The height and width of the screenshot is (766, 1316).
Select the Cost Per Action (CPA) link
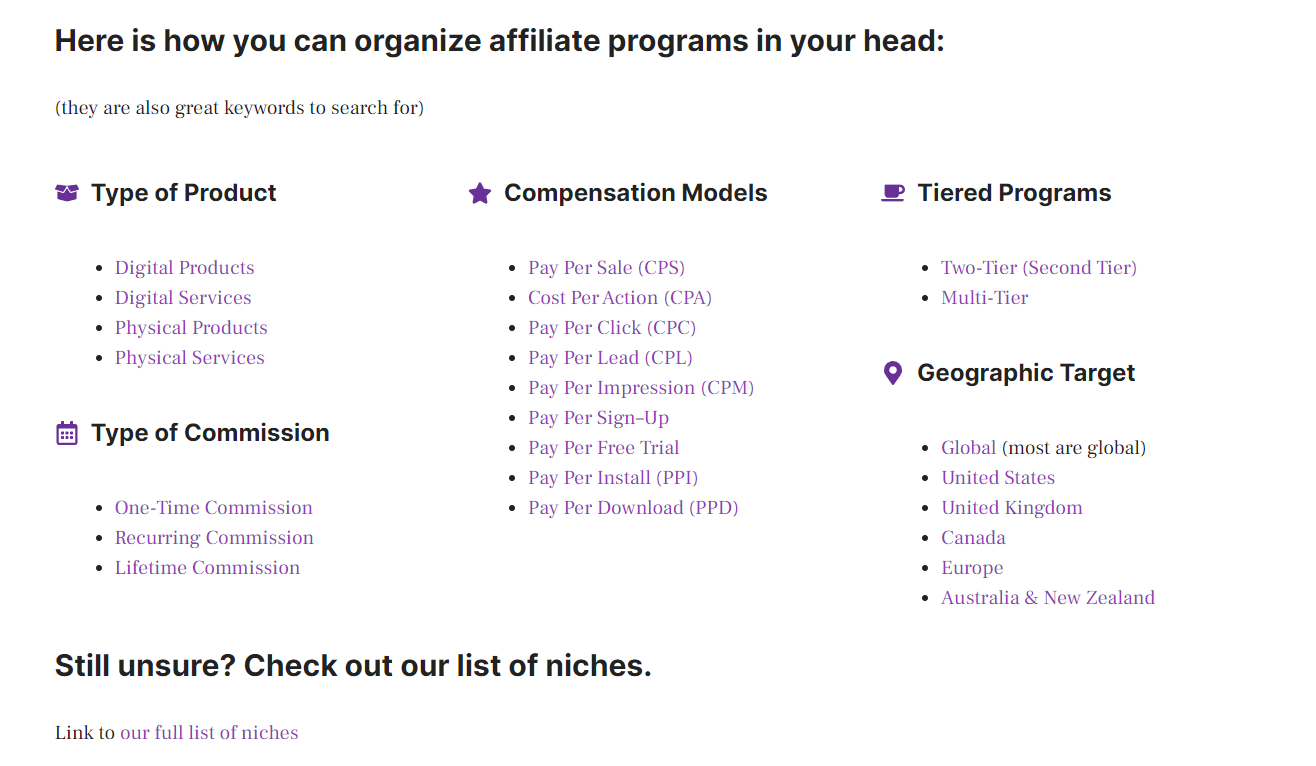point(620,298)
